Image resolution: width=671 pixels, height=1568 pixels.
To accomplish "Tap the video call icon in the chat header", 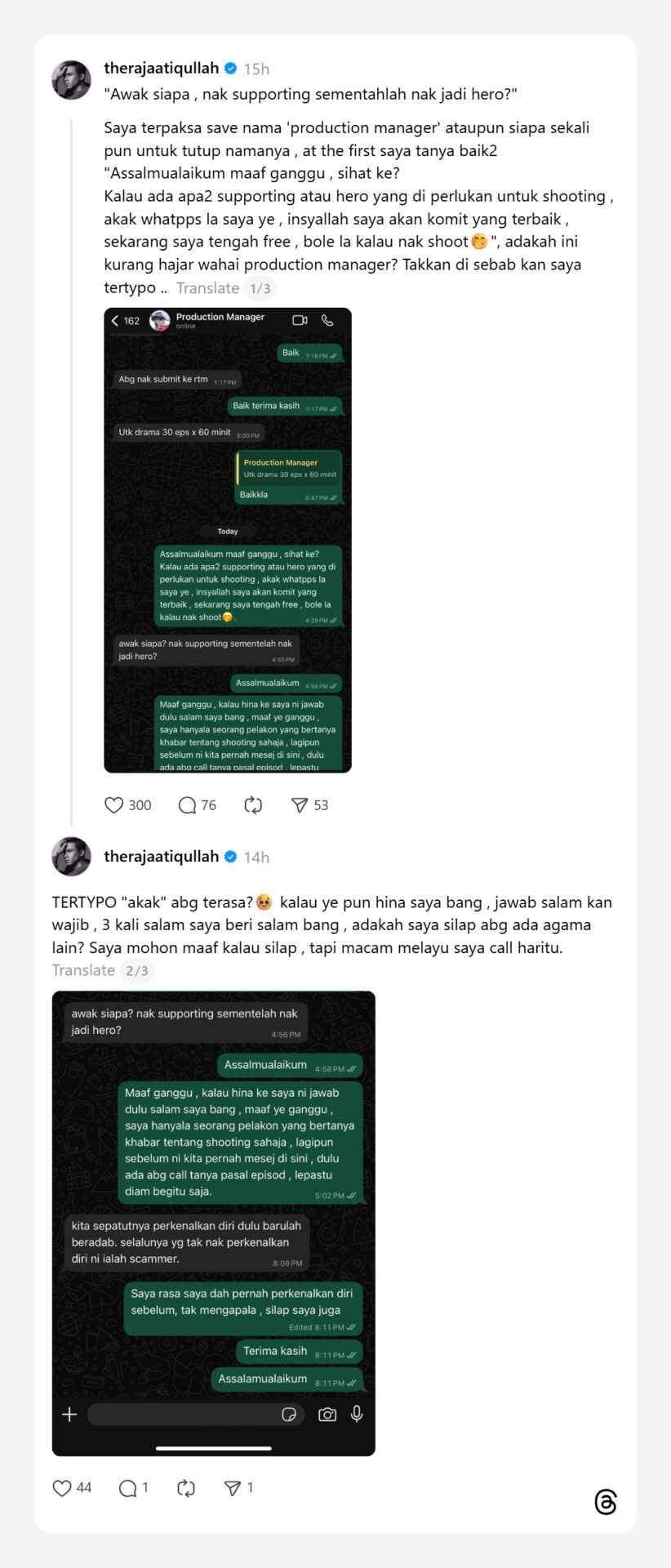I will 300,320.
